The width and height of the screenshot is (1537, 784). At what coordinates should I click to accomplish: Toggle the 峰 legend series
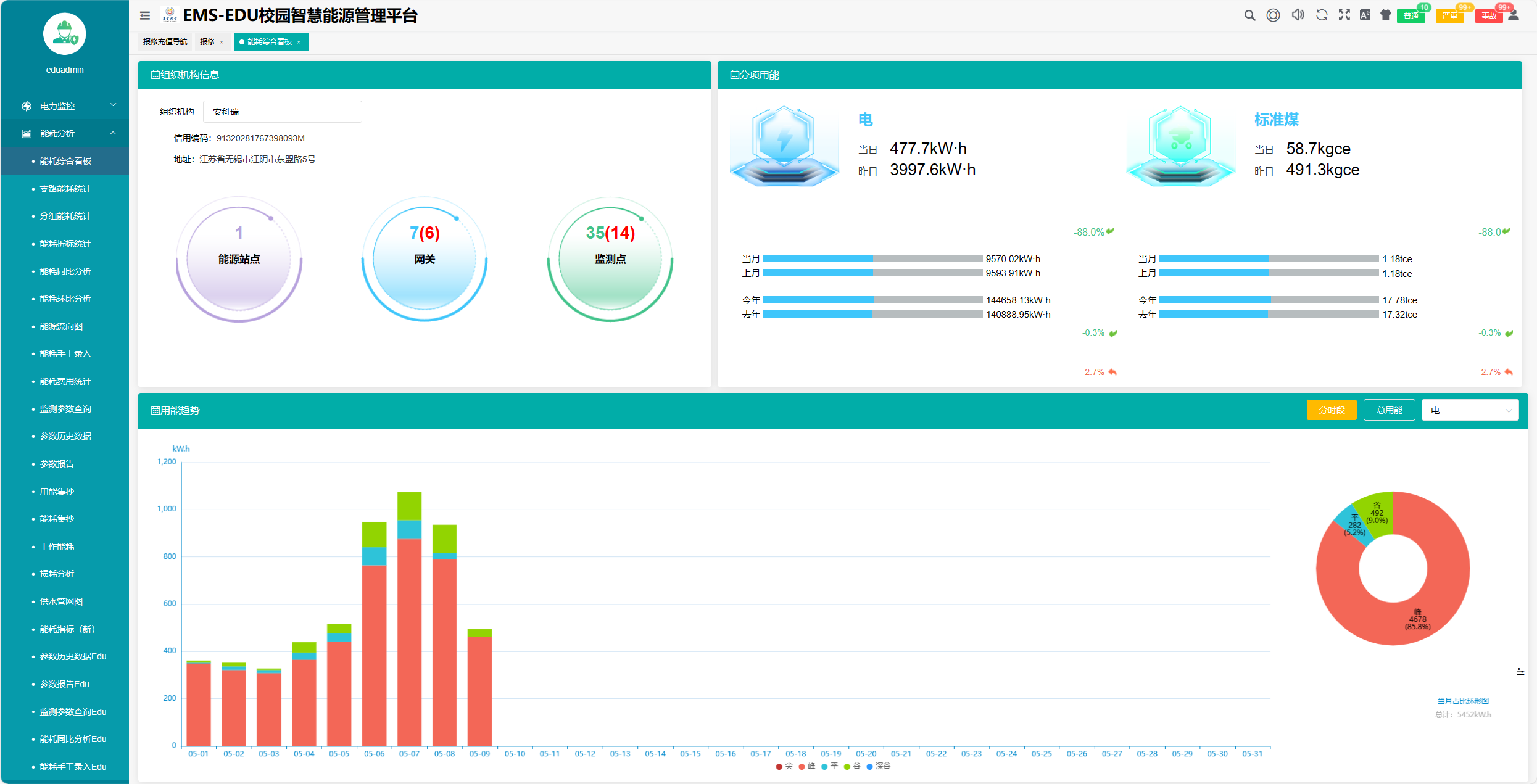pyautogui.click(x=807, y=766)
